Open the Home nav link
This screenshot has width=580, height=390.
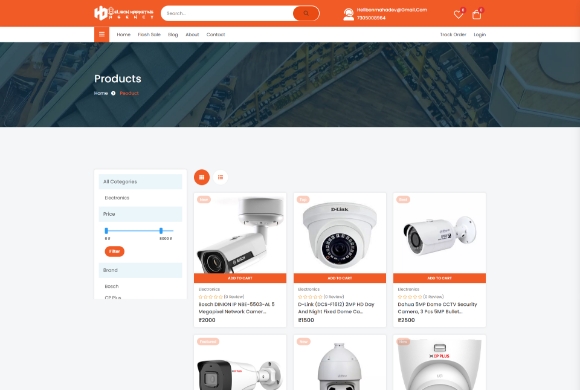click(x=124, y=34)
